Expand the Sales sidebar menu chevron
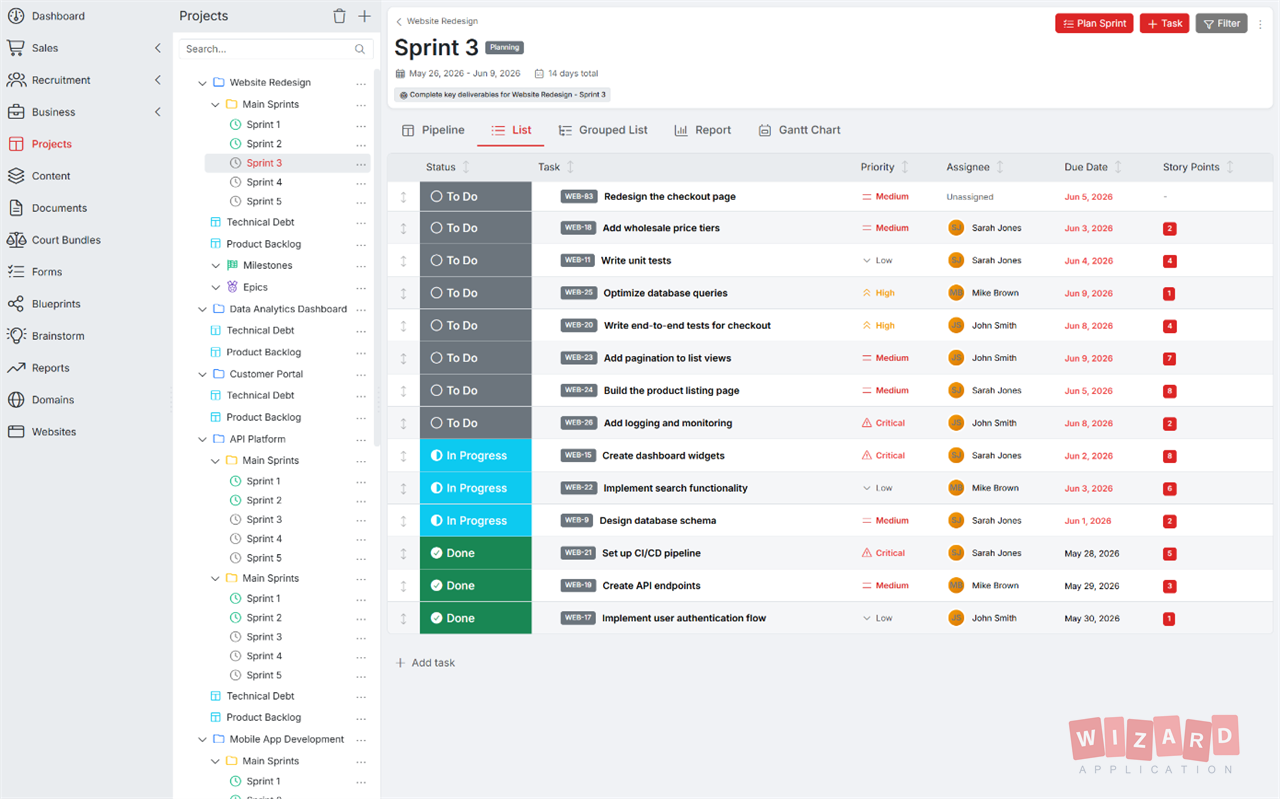This screenshot has height=799, width=1280. [158, 48]
